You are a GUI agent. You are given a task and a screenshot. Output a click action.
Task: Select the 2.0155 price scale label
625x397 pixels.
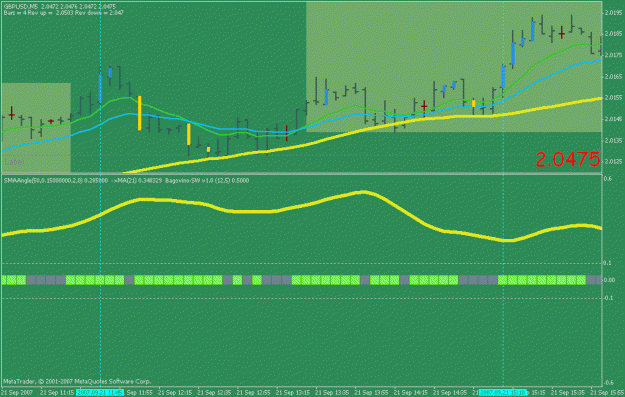coord(613,97)
